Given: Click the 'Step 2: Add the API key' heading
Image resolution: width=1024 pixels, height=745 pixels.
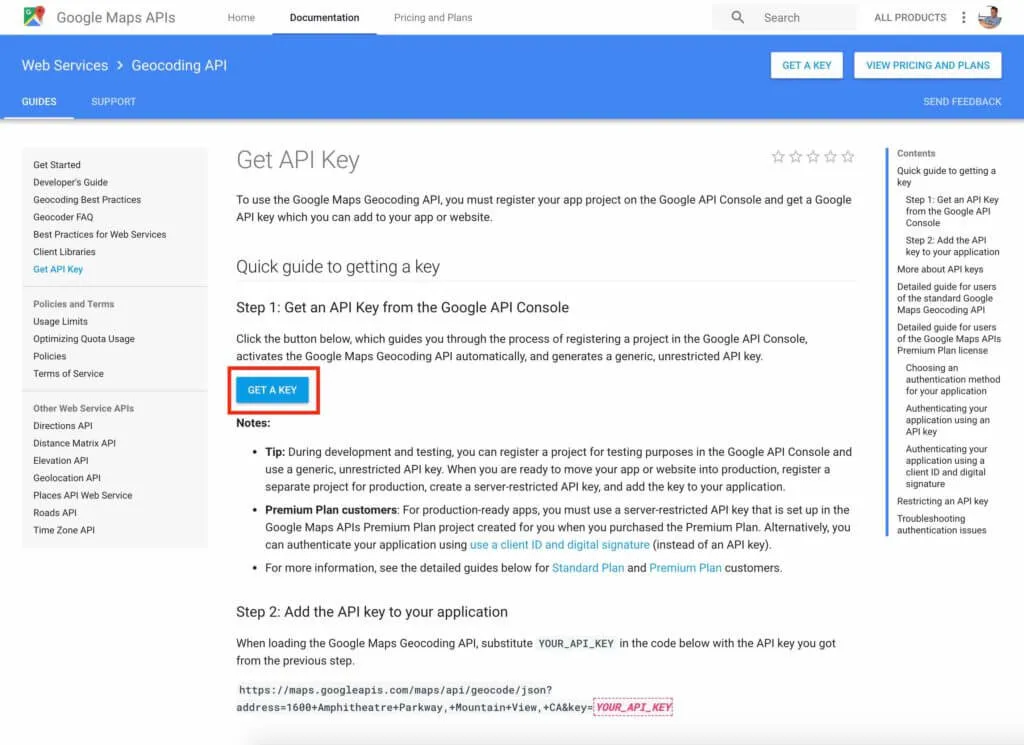Looking at the screenshot, I should click(372, 612).
